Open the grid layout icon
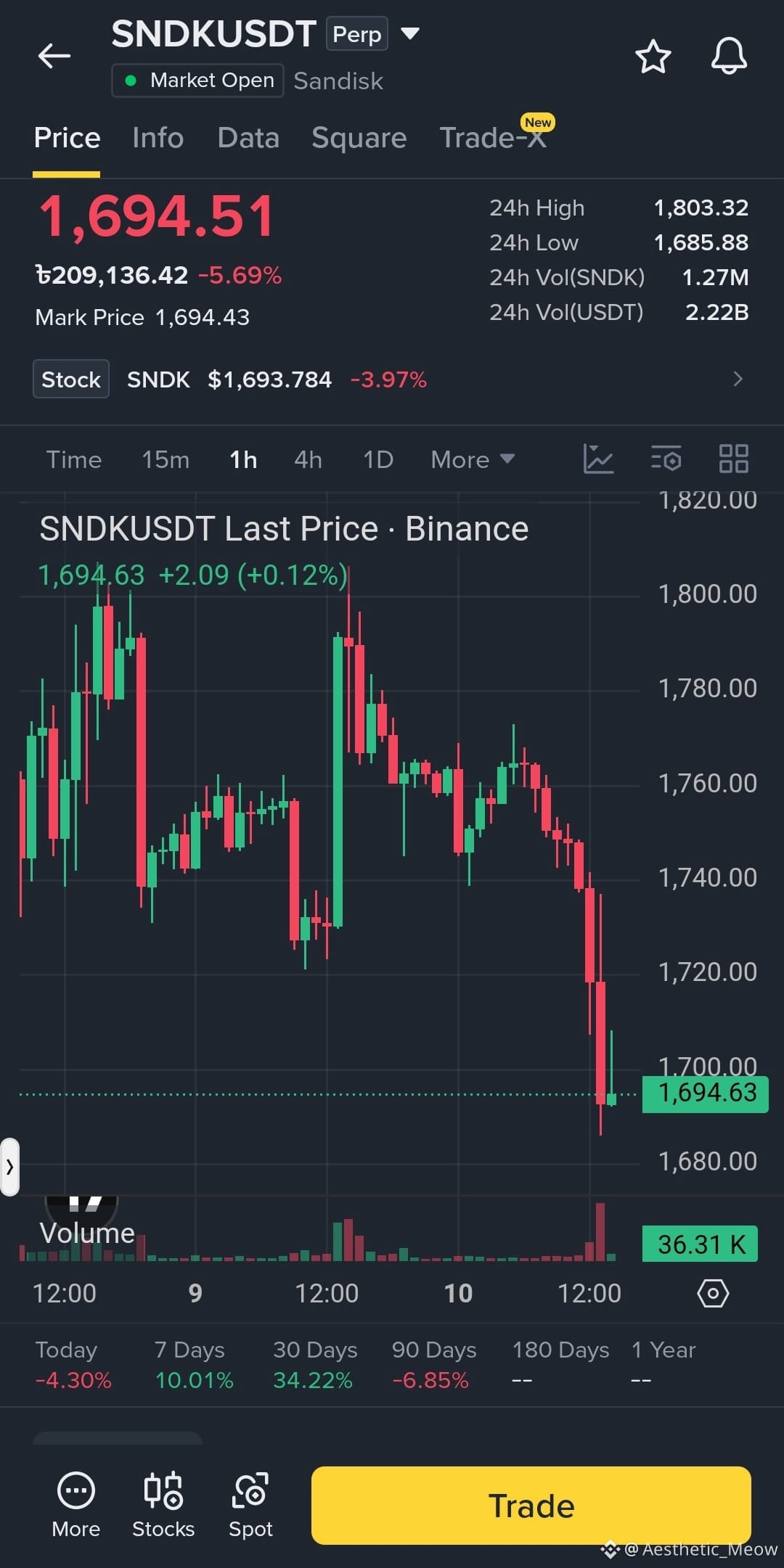This screenshot has width=784, height=1568. (x=733, y=459)
